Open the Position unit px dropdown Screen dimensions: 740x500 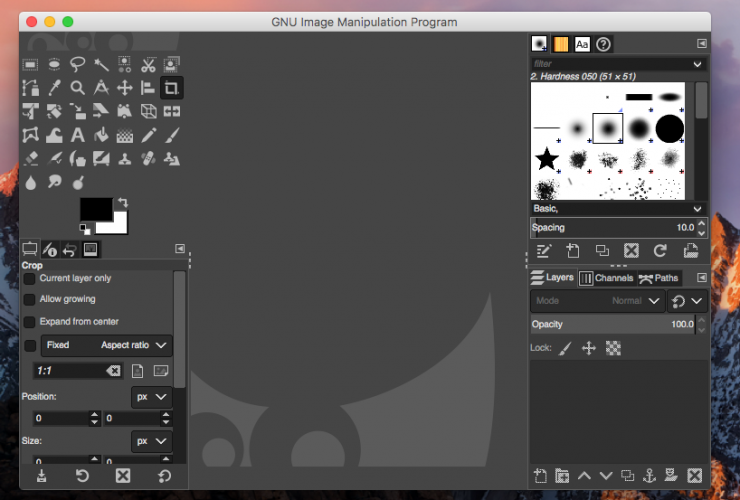151,397
